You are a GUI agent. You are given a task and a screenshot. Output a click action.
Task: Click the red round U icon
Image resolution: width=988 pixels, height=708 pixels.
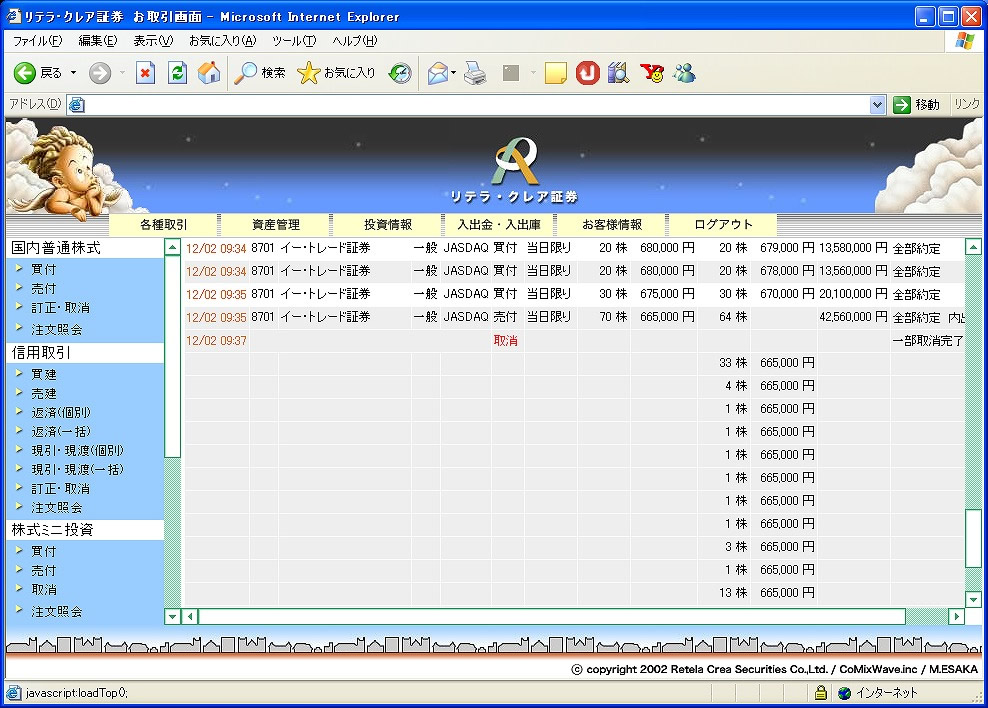click(587, 73)
